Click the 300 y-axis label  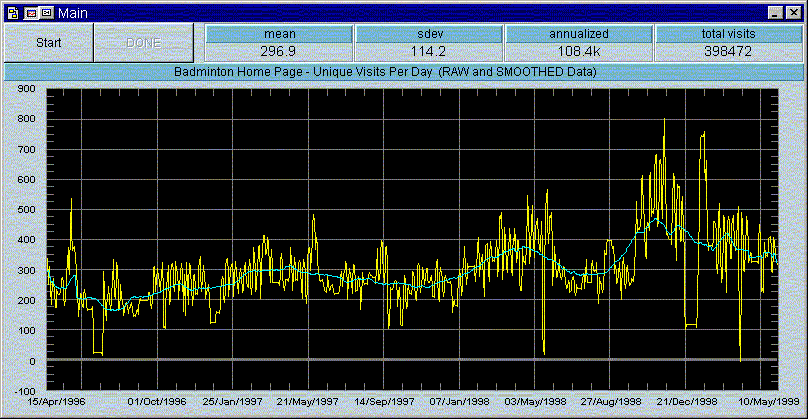click(26, 271)
